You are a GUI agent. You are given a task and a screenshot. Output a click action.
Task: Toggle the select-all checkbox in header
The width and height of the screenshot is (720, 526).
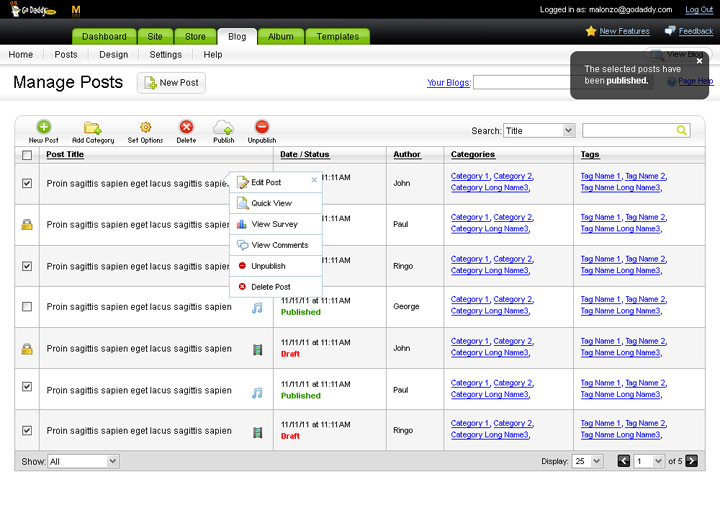click(27, 155)
